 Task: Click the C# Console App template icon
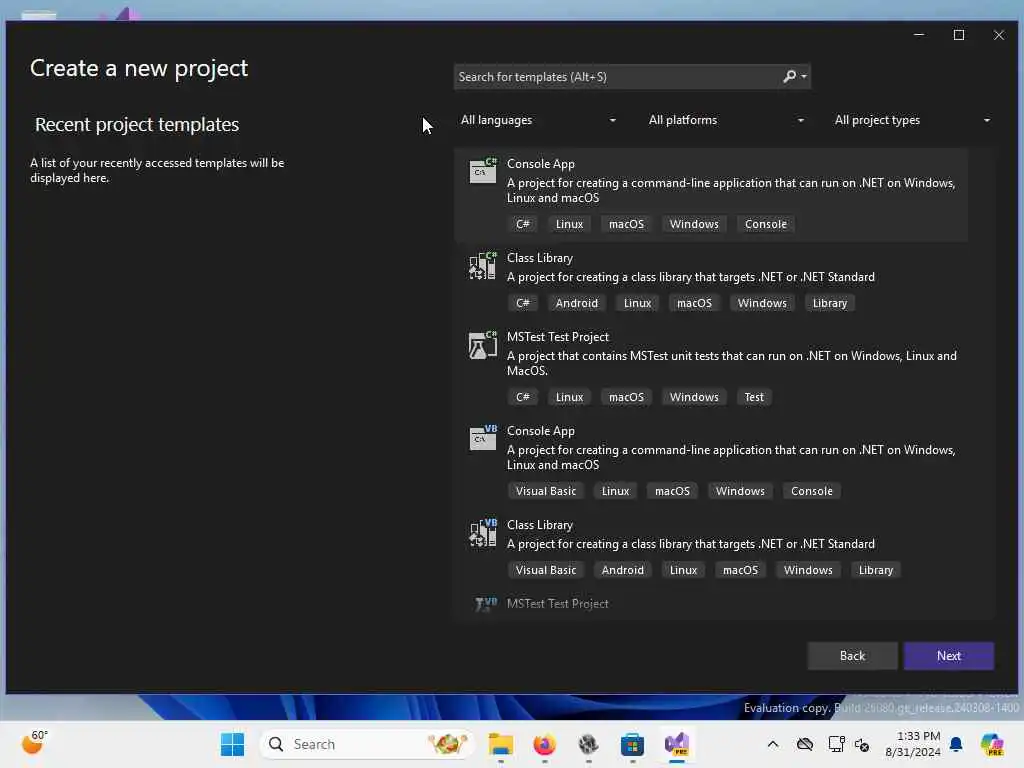483,170
